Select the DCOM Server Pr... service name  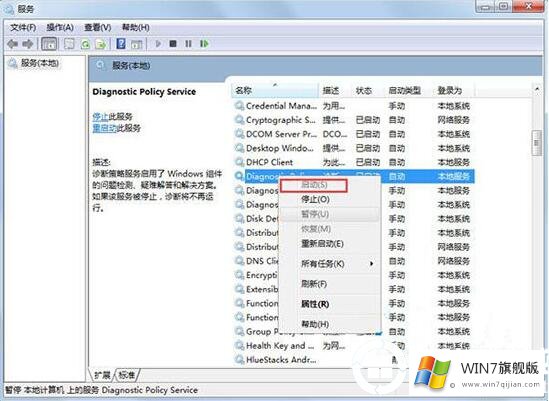point(281,134)
